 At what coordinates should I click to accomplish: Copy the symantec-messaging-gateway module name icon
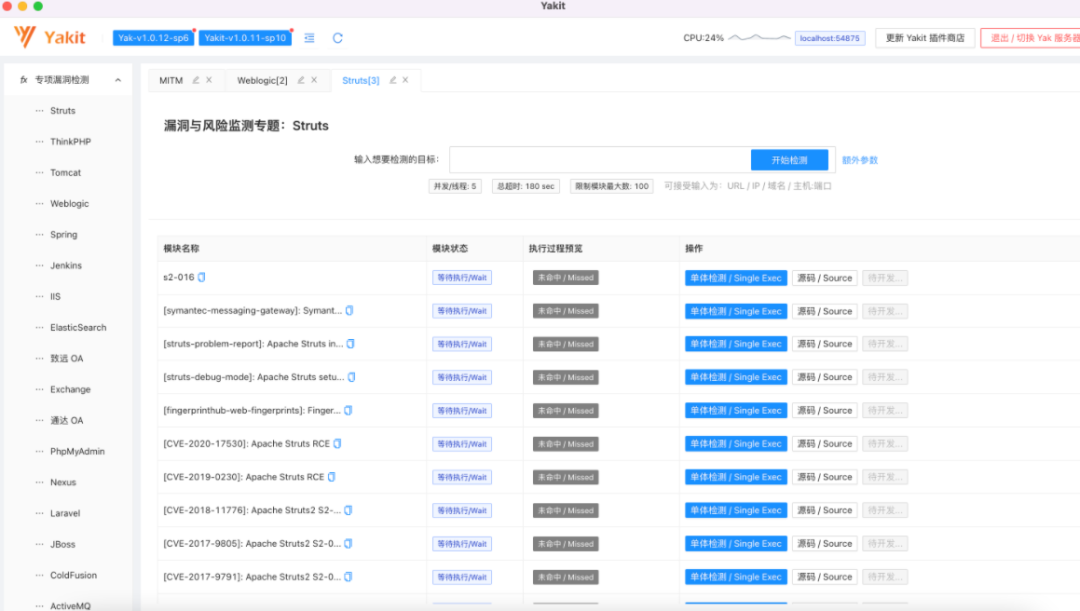pos(349,311)
